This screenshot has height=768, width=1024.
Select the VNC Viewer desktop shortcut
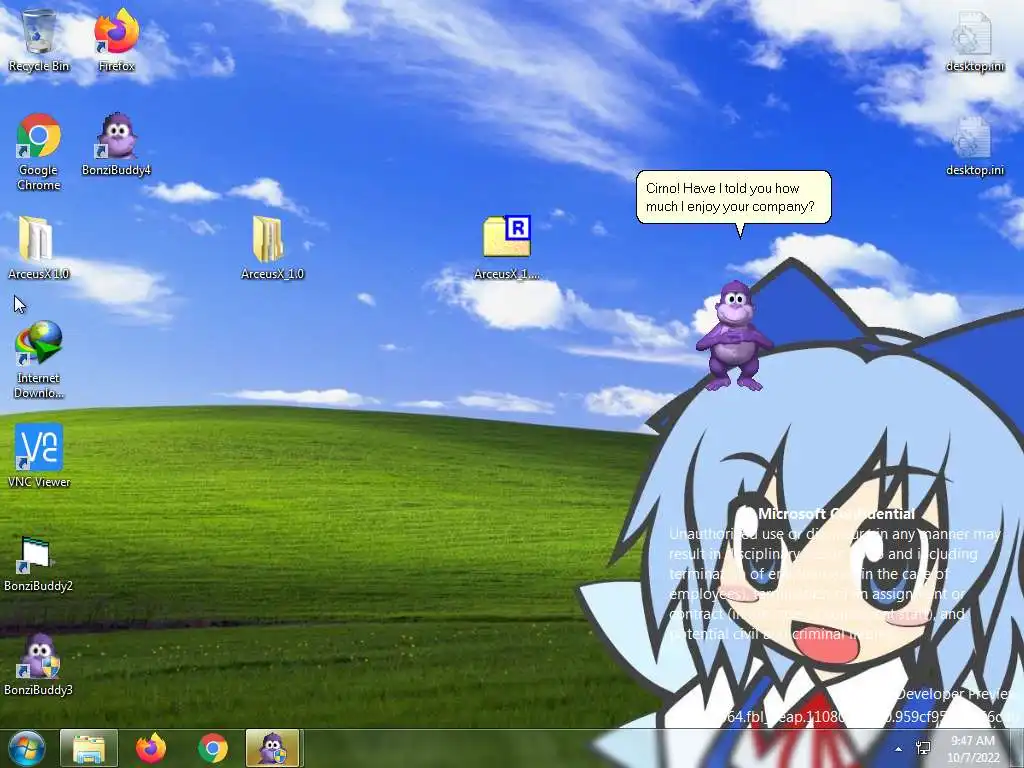tap(39, 456)
